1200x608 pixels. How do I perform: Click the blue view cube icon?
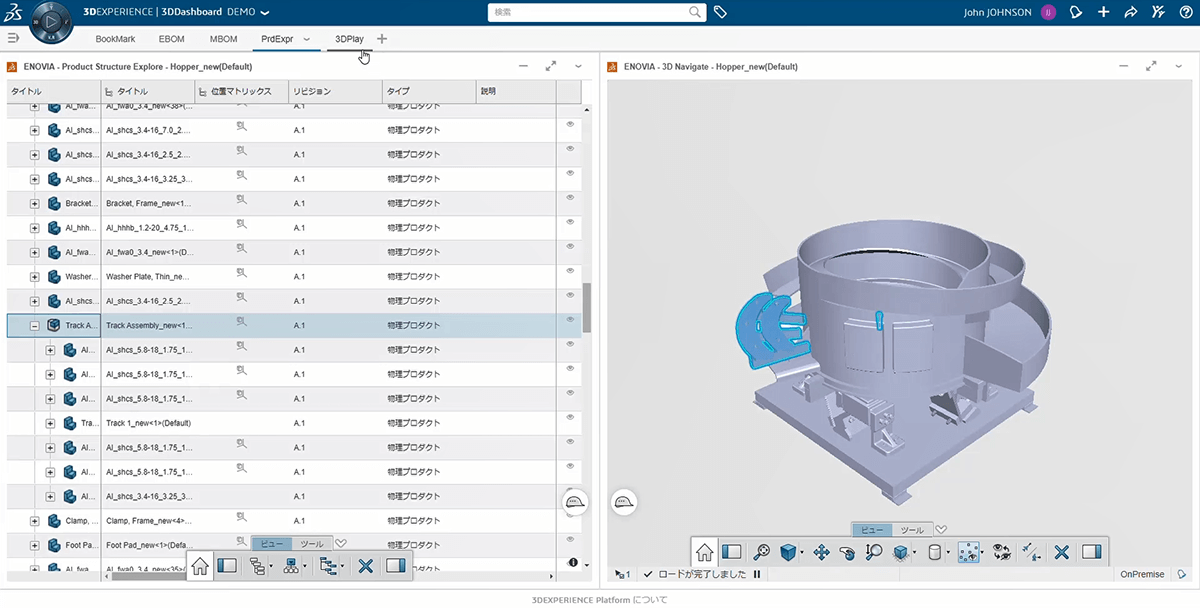click(788, 551)
